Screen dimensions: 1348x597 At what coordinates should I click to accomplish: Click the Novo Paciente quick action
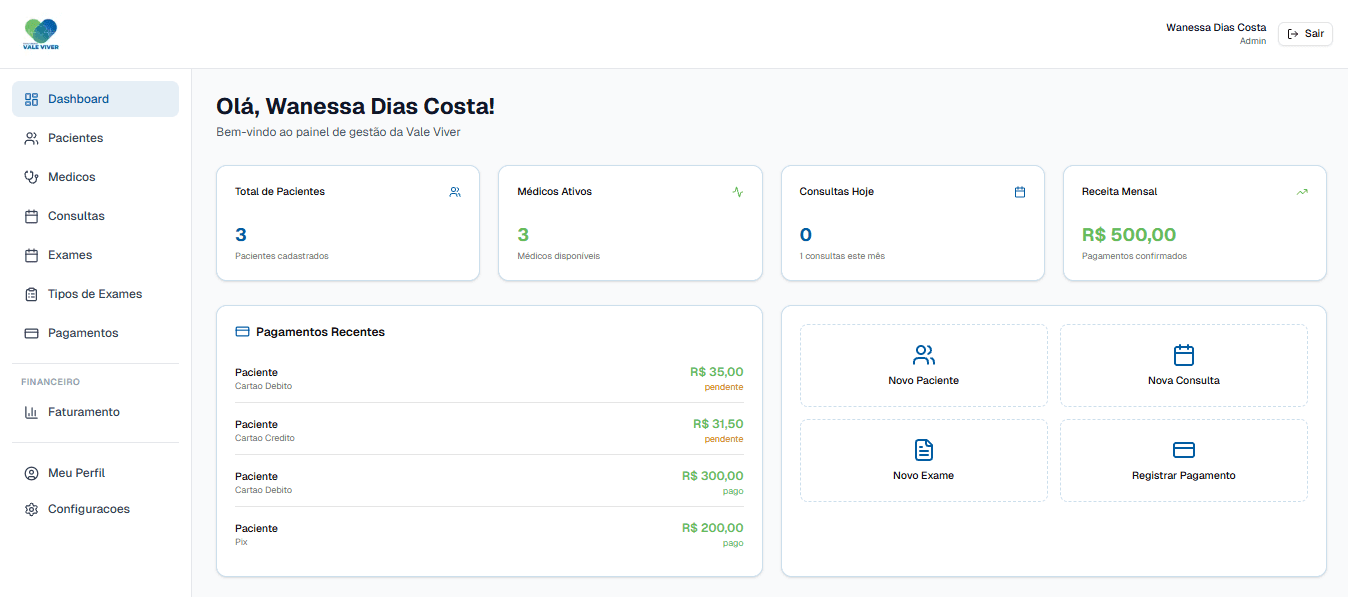(923, 366)
